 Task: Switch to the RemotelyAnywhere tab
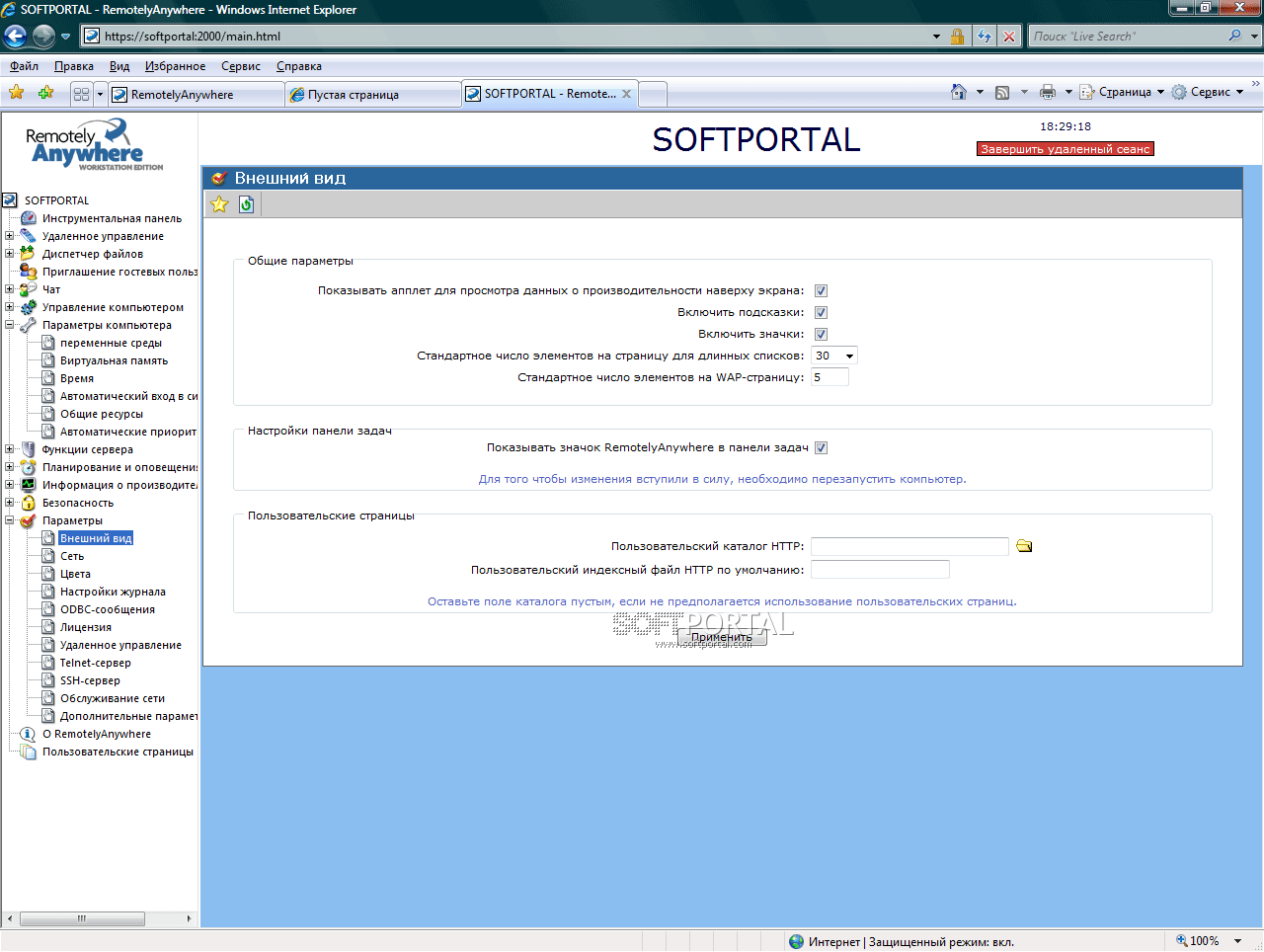(196, 95)
